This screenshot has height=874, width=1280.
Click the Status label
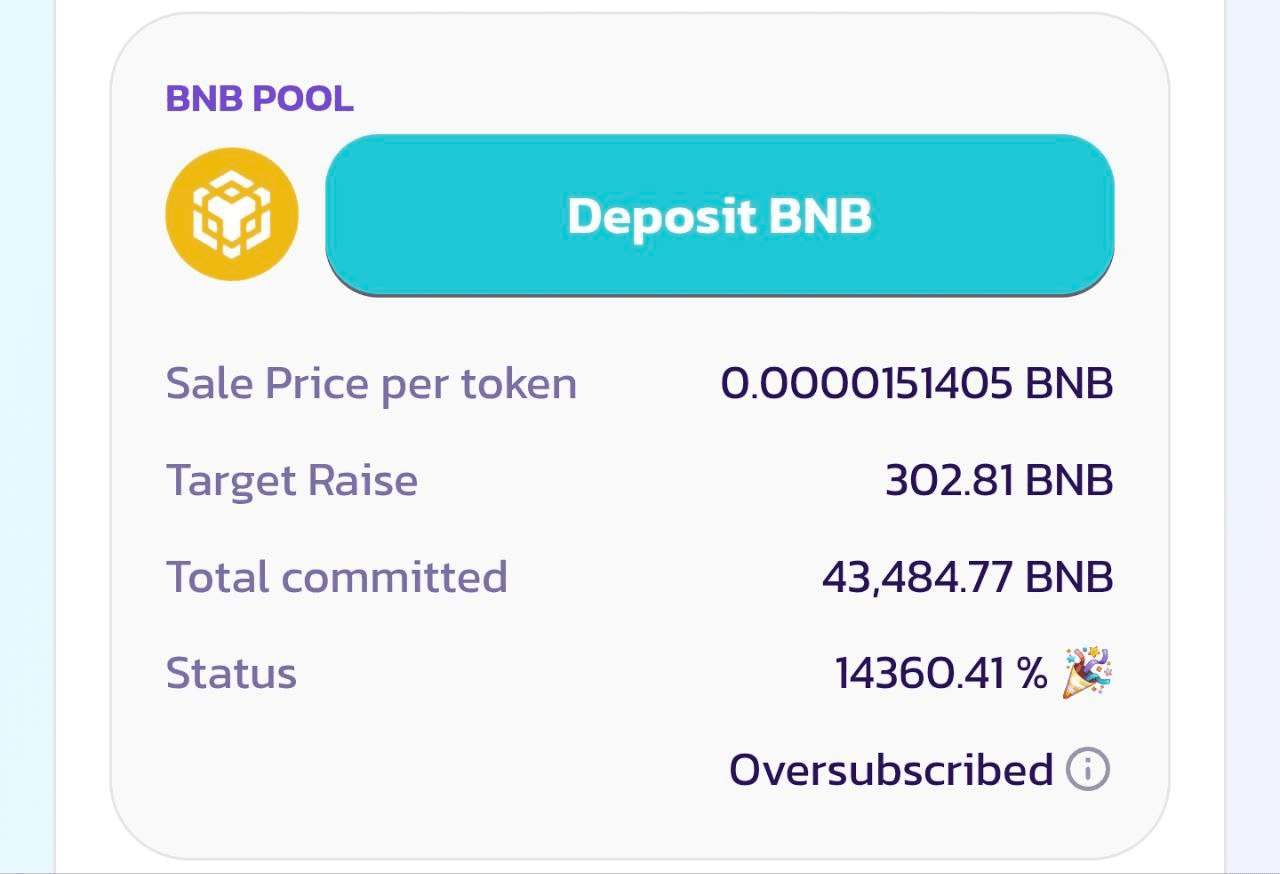pyautogui.click(x=231, y=673)
